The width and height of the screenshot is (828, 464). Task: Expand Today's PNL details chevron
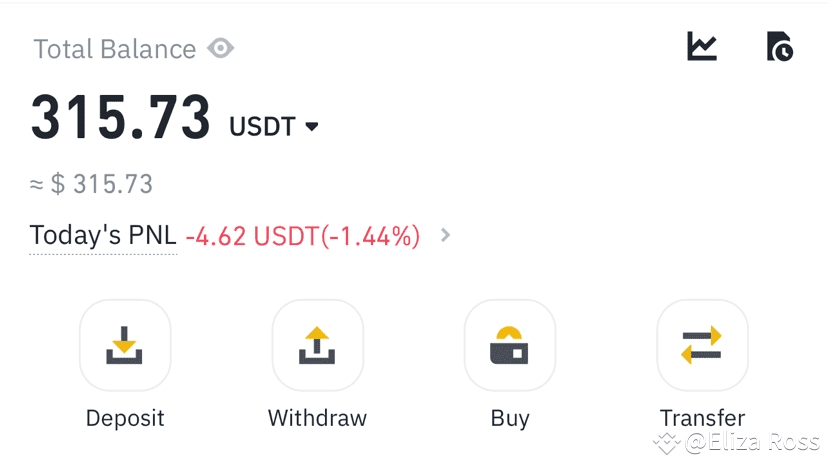[445, 235]
